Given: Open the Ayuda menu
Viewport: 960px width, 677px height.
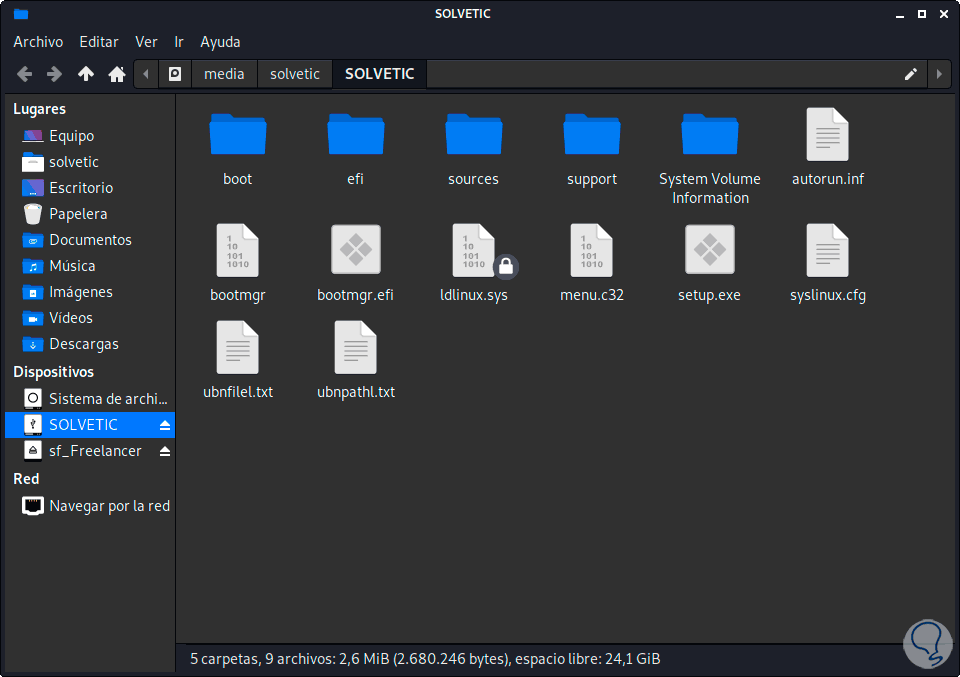Looking at the screenshot, I should pos(220,42).
